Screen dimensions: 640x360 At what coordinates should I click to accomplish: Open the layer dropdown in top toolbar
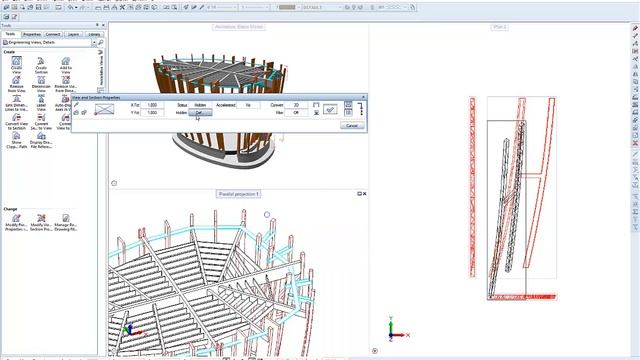click(340, 7)
